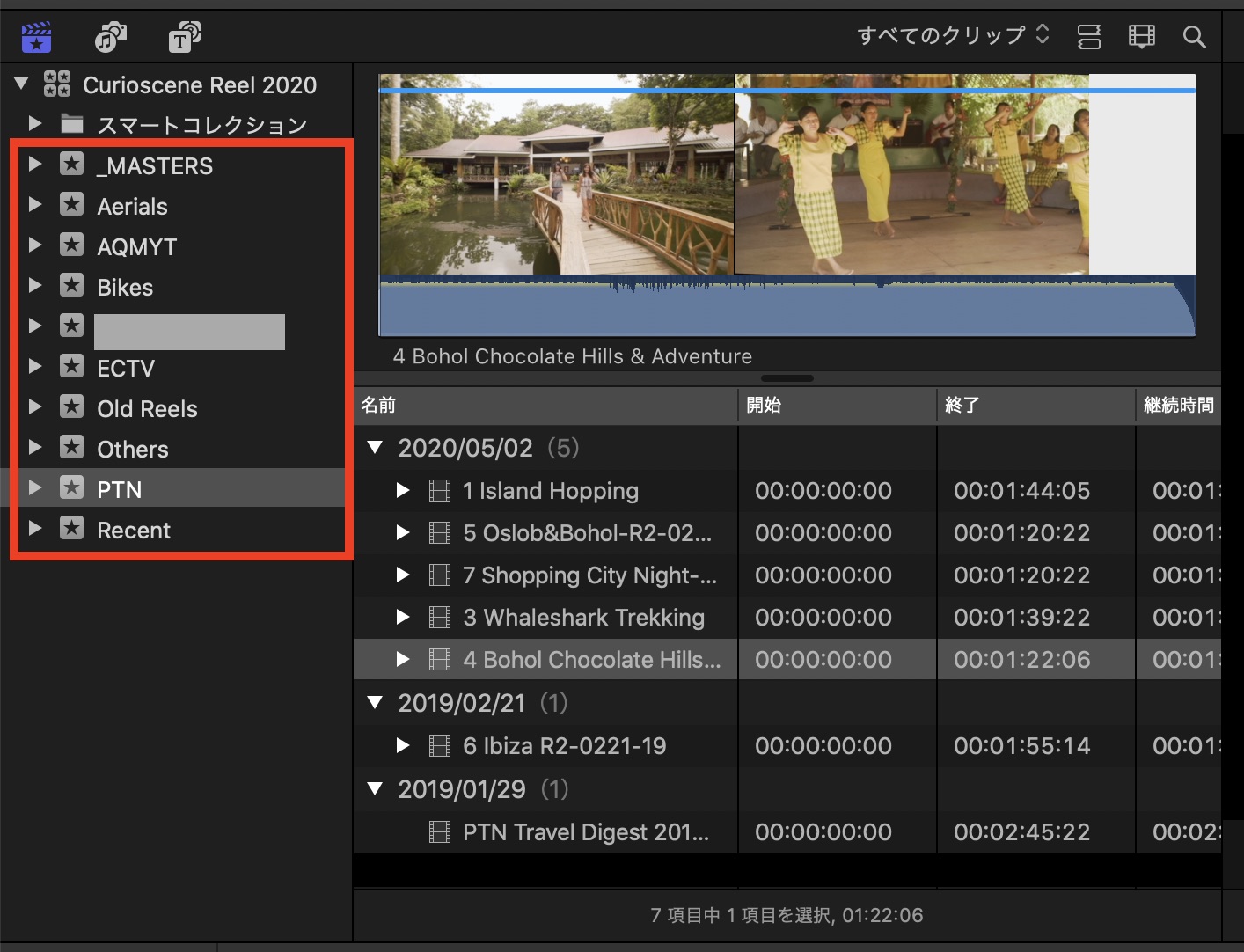
Task: Expand the スマートコレクション folder
Action: [35, 124]
